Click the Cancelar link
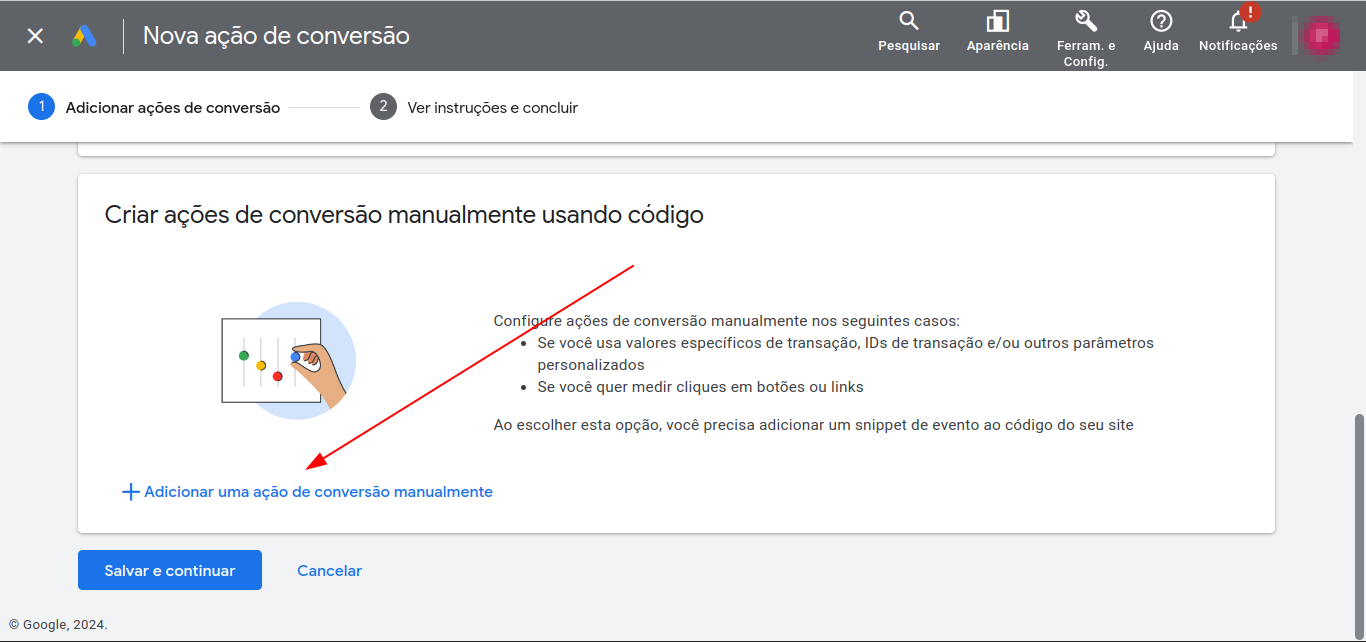 [x=329, y=571]
